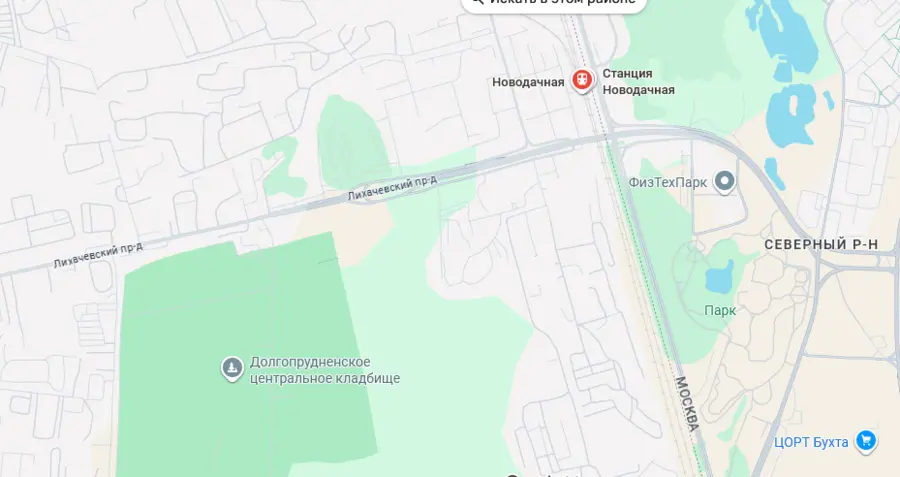900x477 pixels.
Task: Open the ФизТехПарк location pin
Action: [724, 182]
